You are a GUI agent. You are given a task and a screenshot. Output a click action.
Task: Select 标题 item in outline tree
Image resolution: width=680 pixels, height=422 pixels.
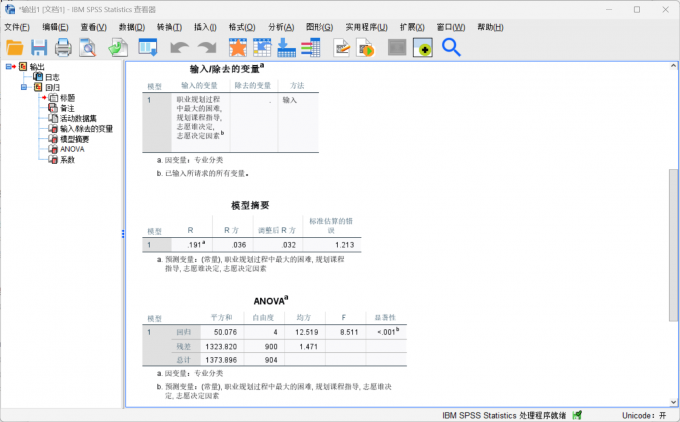click(x=67, y=98)
